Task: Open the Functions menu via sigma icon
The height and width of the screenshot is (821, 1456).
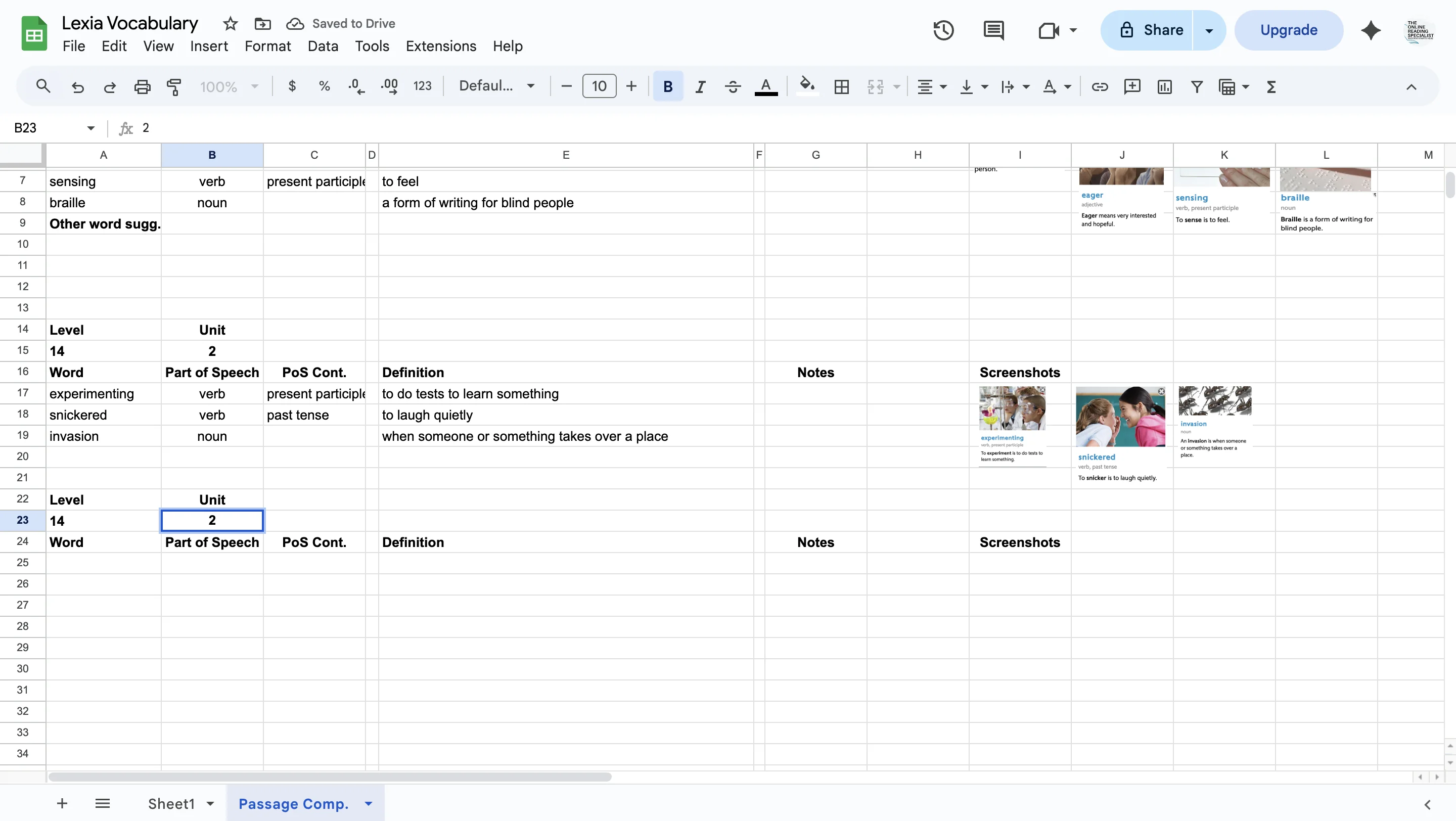Action: (1270, 86)
